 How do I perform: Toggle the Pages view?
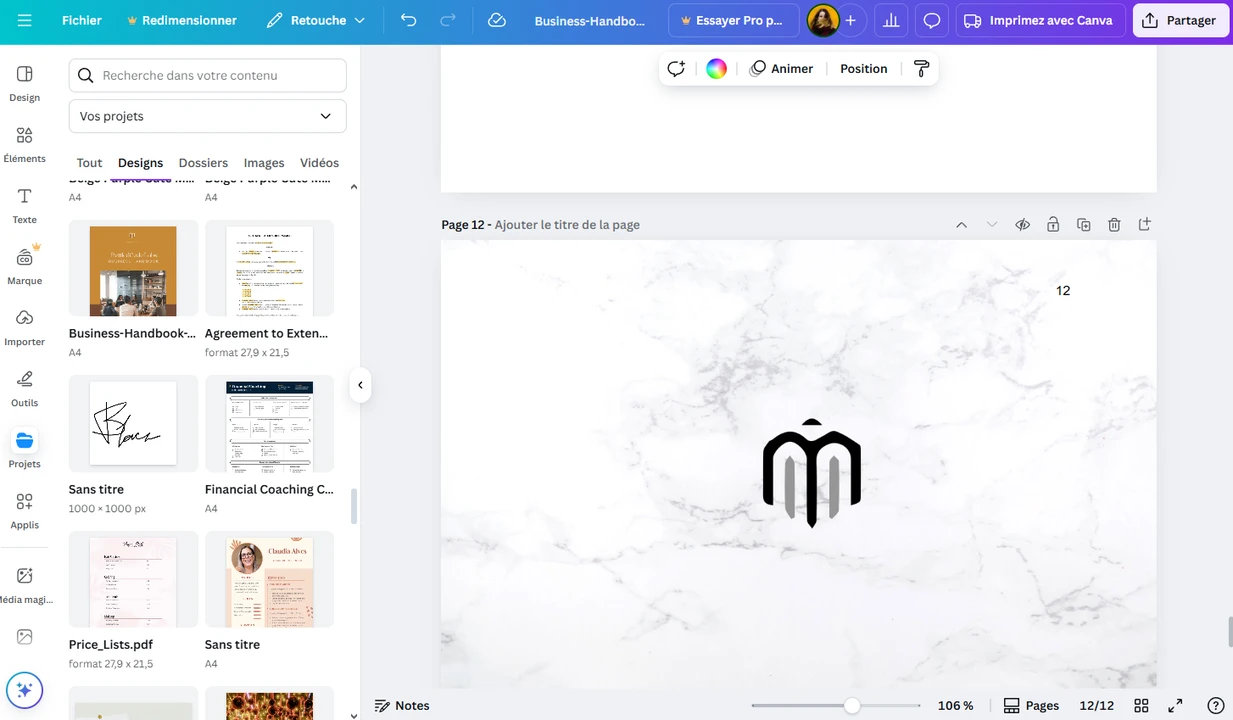pyautogui.click(x=1031, y=705)
